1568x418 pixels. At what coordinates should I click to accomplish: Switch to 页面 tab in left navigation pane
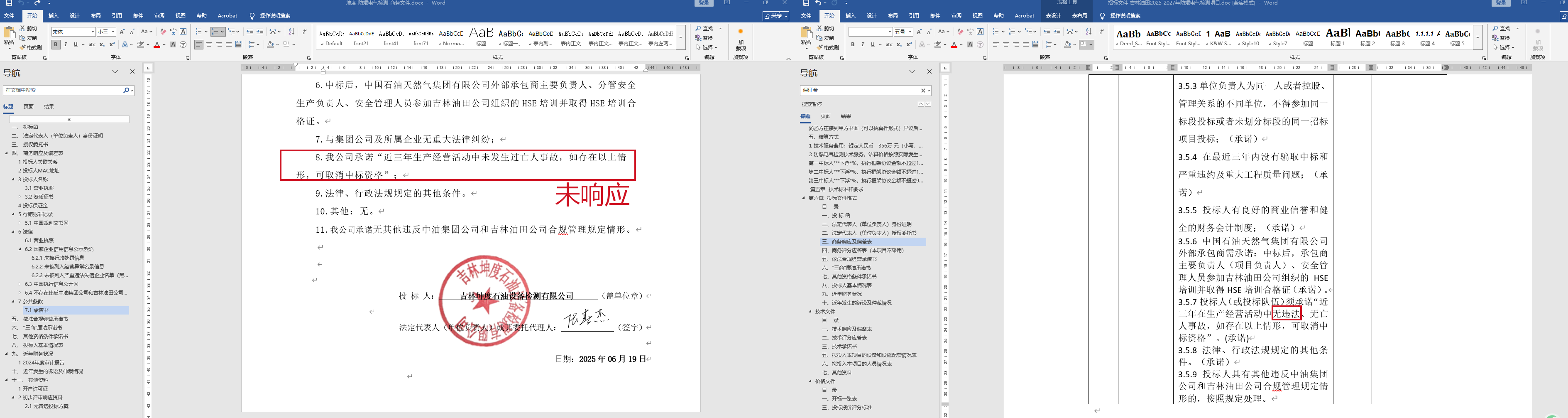(29, 107)
